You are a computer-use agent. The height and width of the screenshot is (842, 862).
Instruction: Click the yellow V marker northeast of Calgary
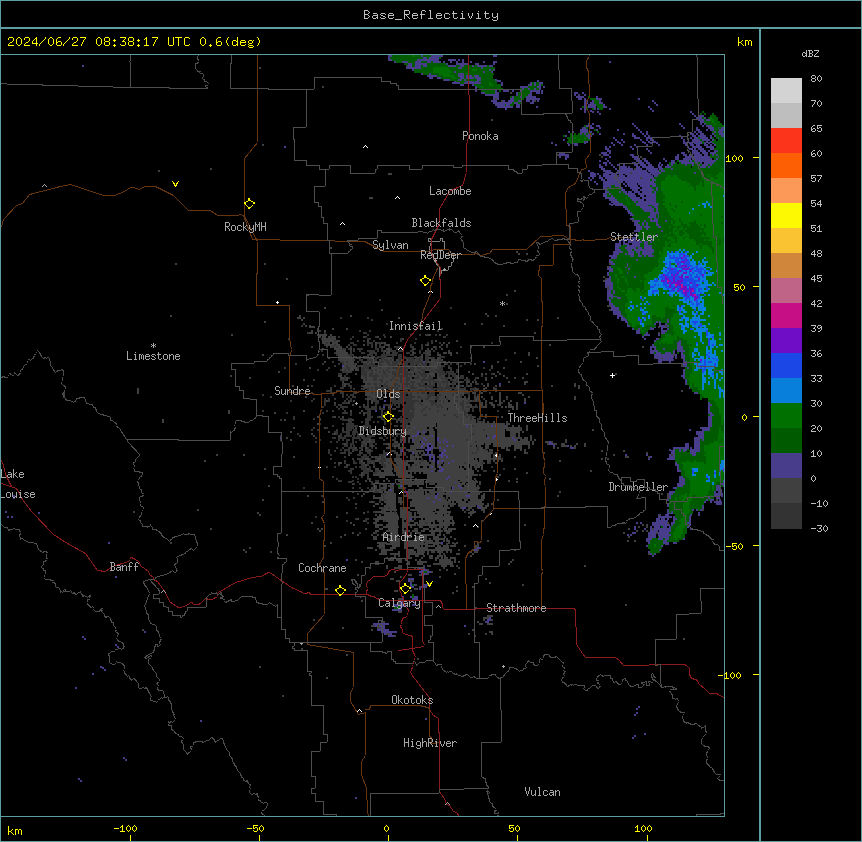(429, 584)
